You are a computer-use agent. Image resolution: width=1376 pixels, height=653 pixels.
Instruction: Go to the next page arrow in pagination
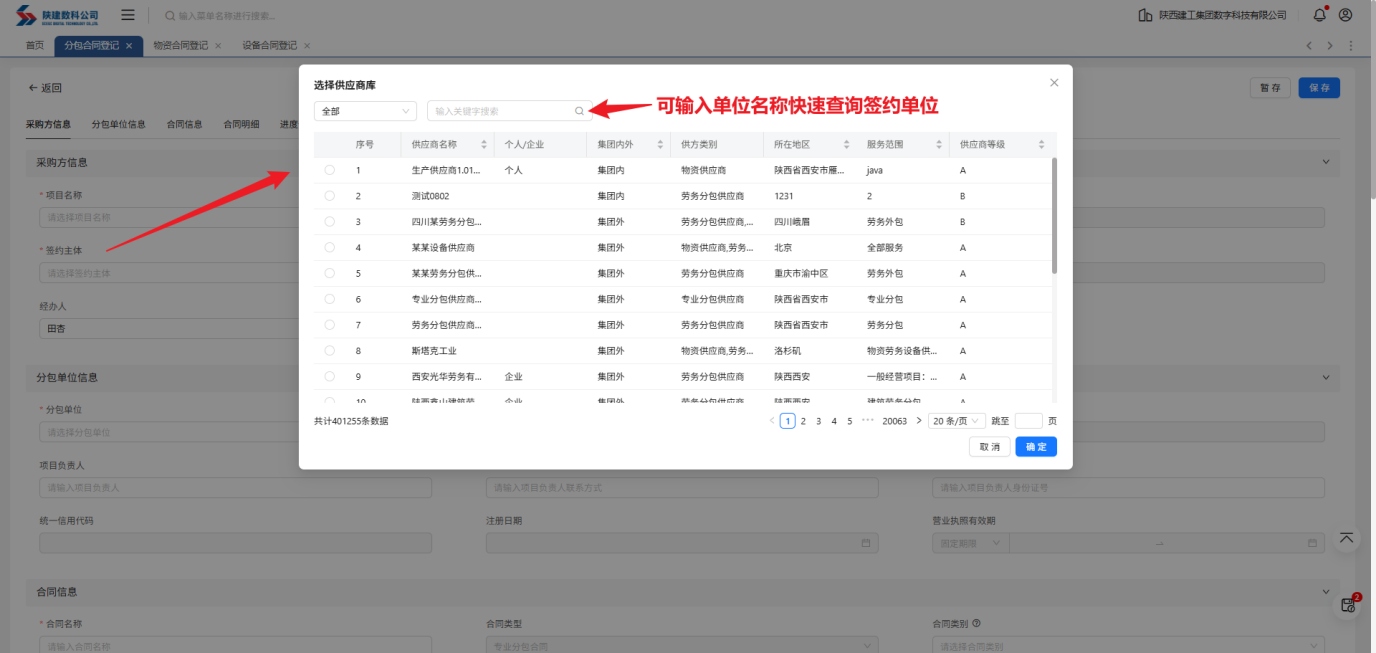point(919,421)
